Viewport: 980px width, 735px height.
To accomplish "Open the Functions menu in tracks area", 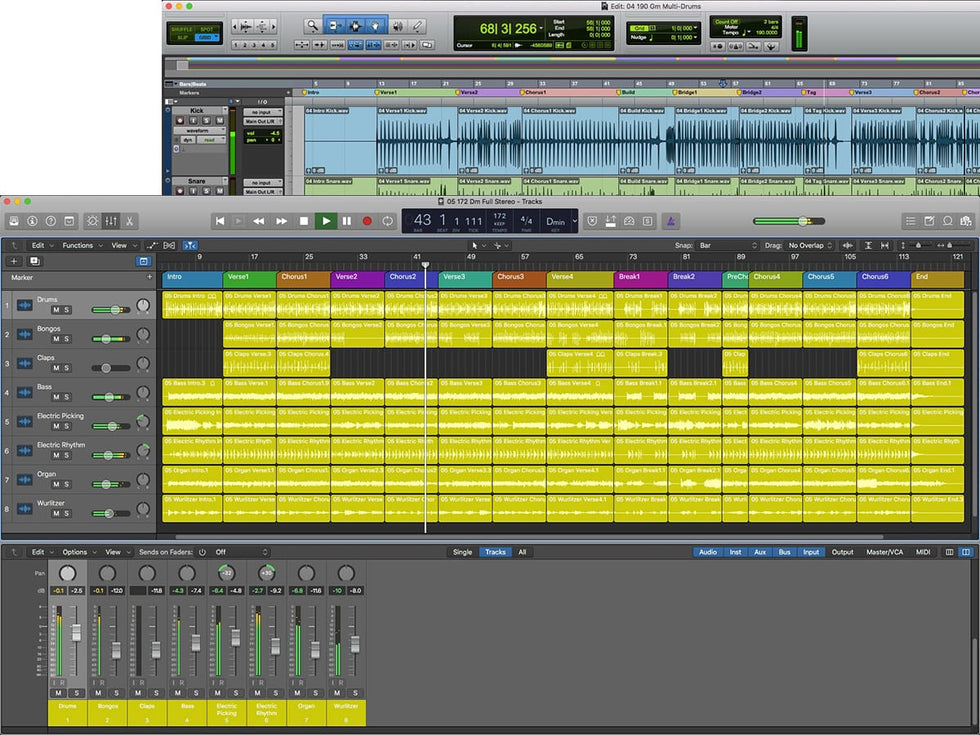I will (80, 245).
